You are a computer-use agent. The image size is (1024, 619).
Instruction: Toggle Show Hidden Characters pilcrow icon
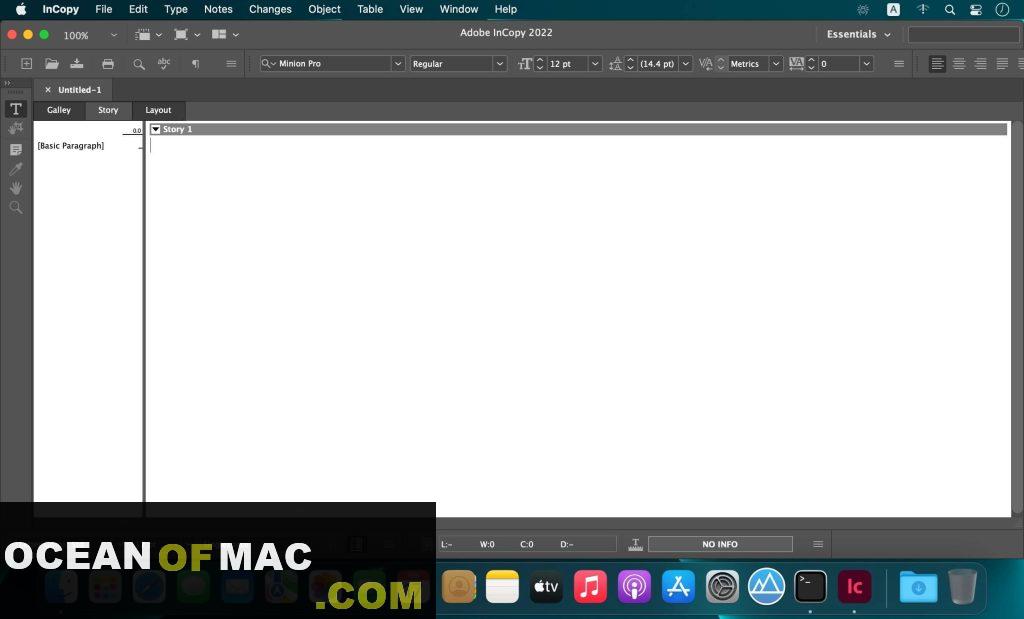[x=195, y=64]
